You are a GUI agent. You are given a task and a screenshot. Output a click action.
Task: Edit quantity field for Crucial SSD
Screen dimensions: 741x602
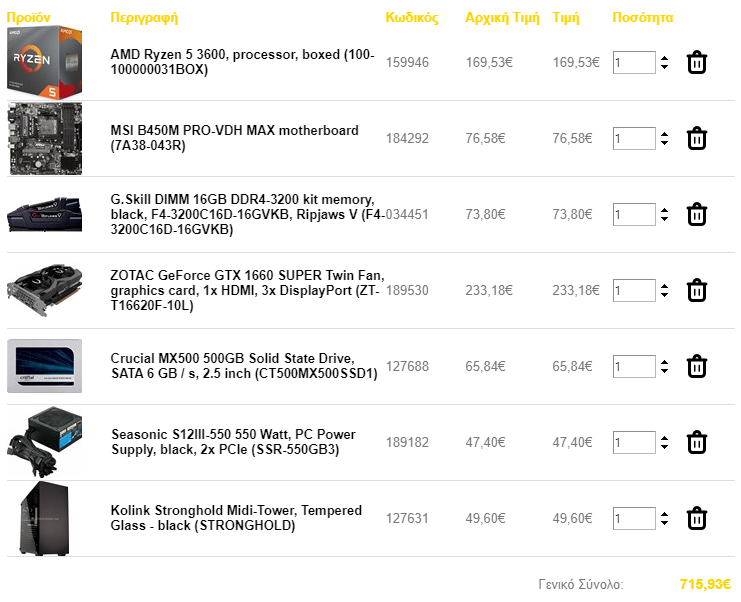pyautogui.click(x=634, y=367)
